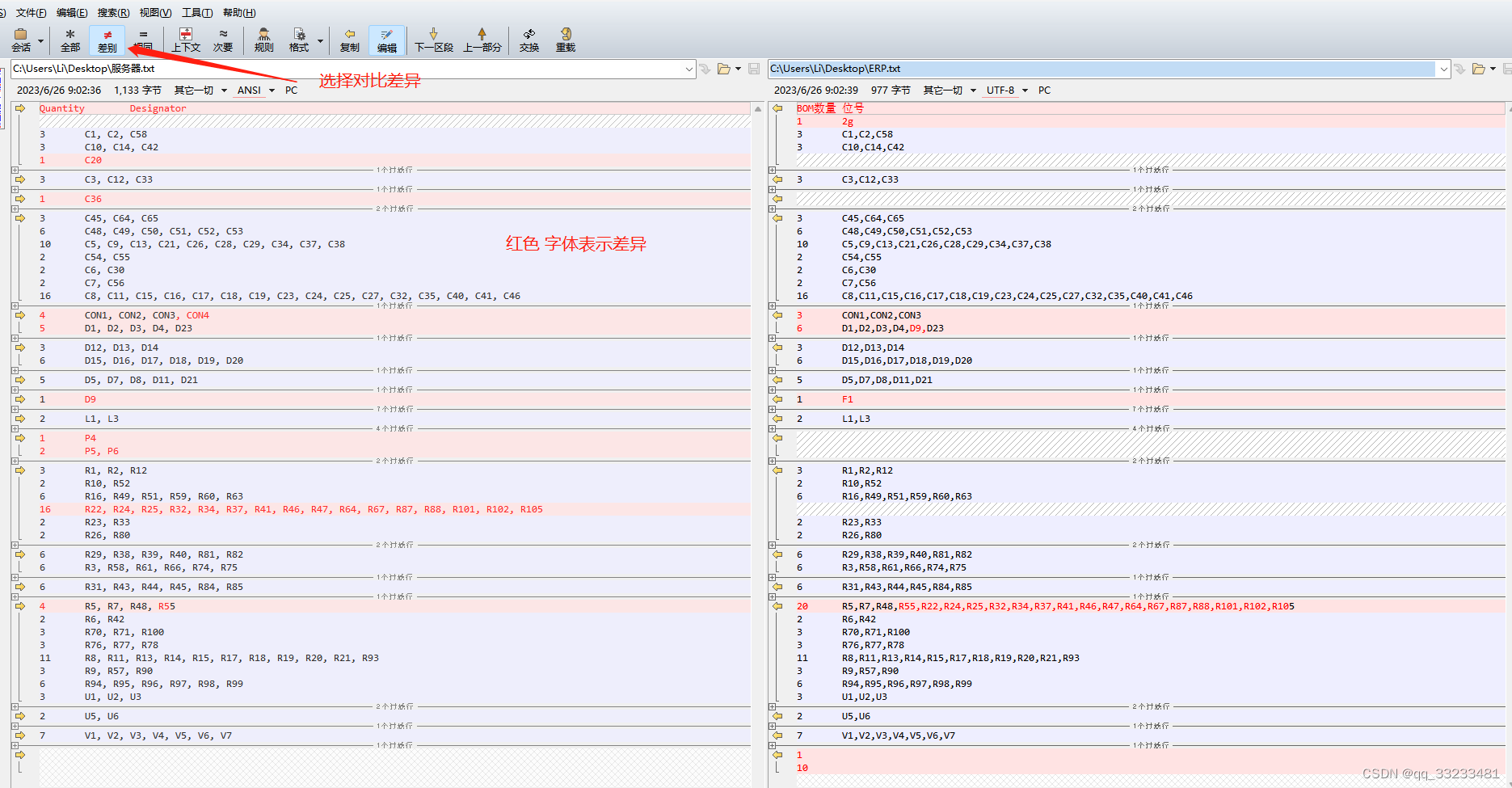
Task: Toggle 次要 minor differences
Action: (x=223, y=40)
